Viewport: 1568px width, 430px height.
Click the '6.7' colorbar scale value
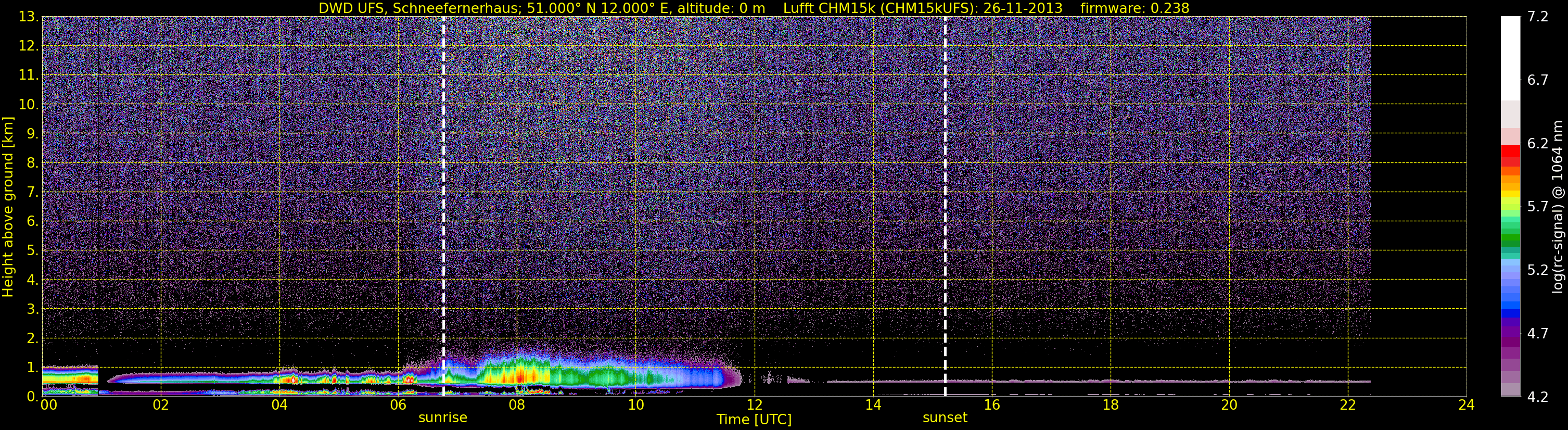point(1538,80)
